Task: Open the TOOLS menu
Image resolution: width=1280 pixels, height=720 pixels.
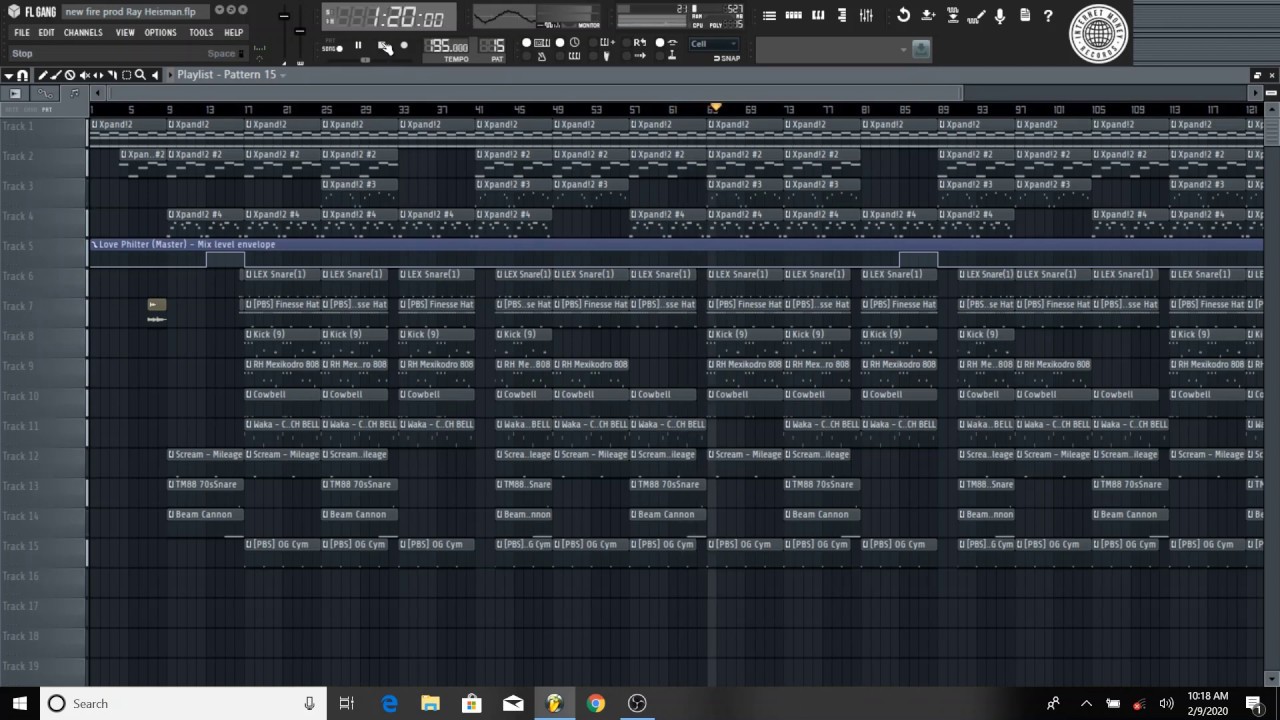Action: coord(201,33)
